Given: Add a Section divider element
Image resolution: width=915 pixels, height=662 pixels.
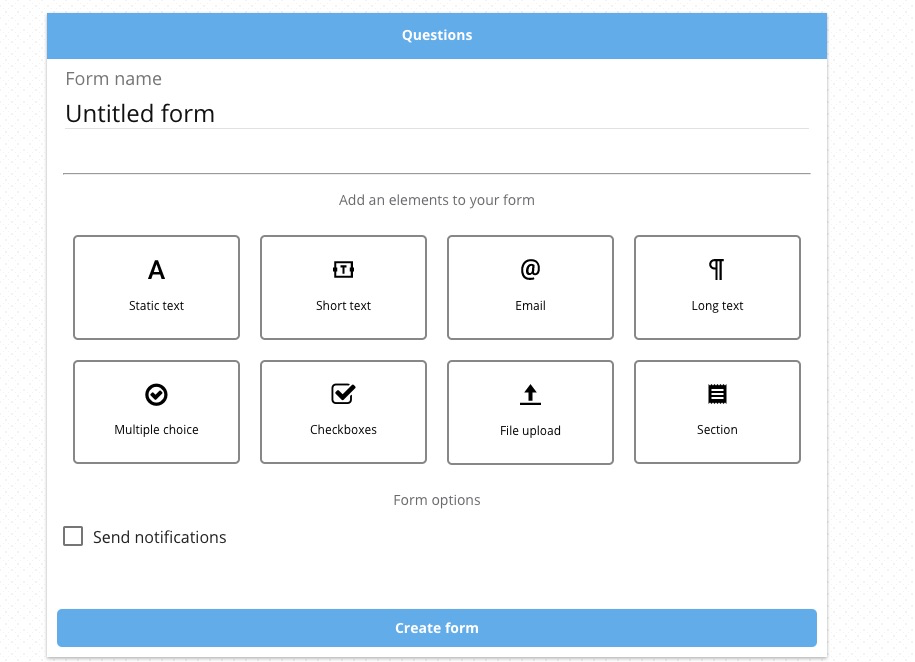Looking at the screenshot, I should tap(717, 412).
